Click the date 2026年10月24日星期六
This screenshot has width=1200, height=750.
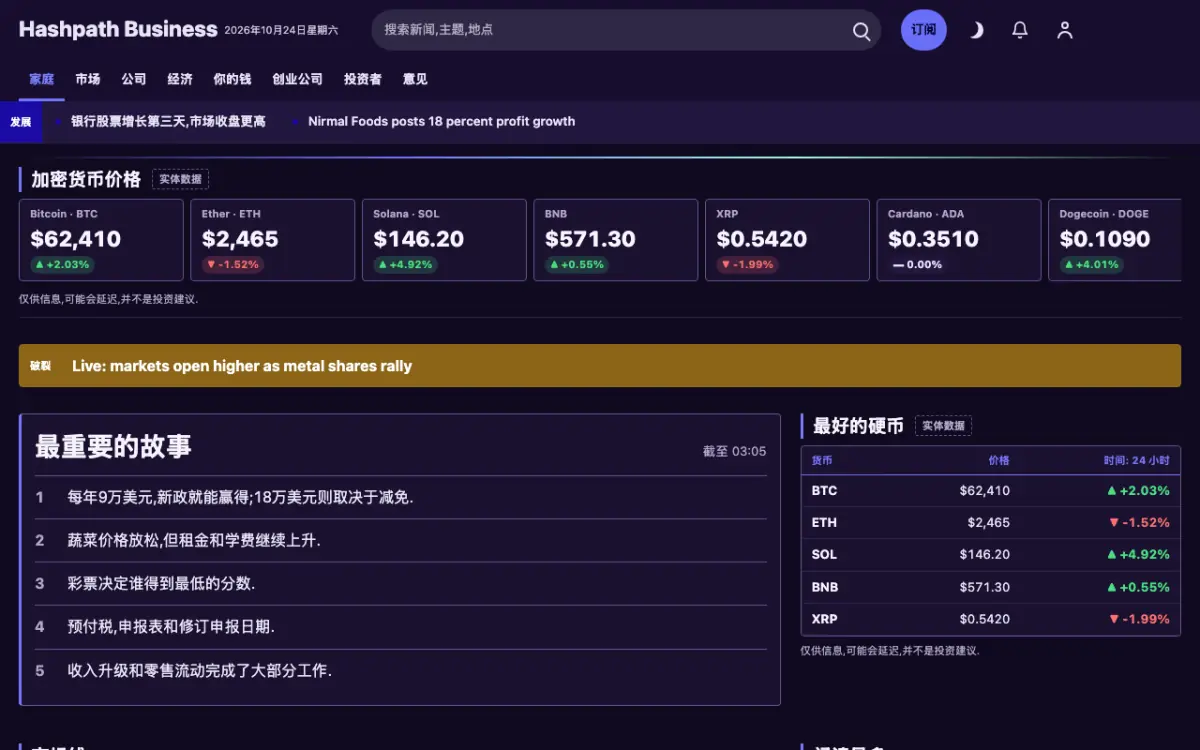[x=281, y=30]
